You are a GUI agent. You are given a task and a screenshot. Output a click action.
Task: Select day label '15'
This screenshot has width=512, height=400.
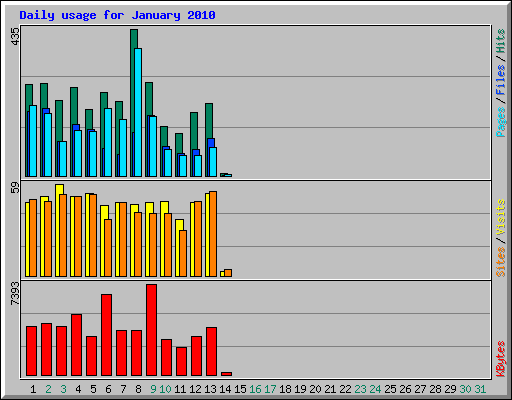pyautogui.click(x=240, y=389)
